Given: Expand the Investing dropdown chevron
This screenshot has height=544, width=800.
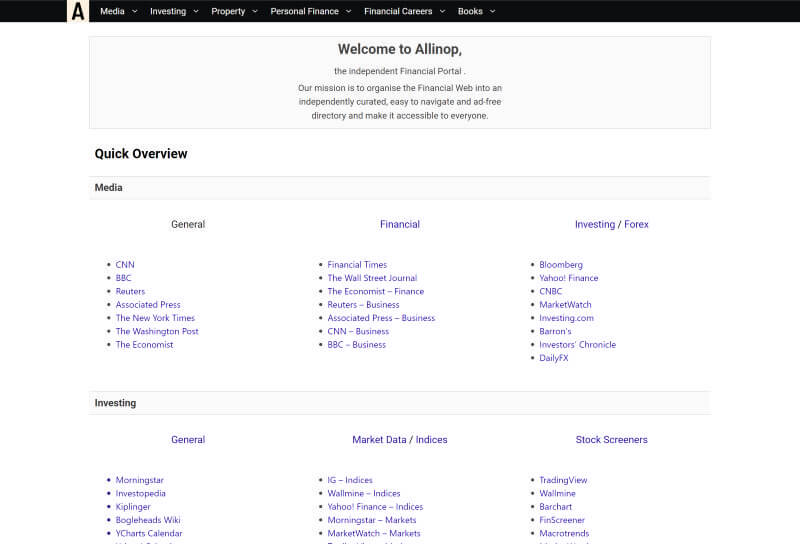Looking at the screenshot, I should coord(196,11).
